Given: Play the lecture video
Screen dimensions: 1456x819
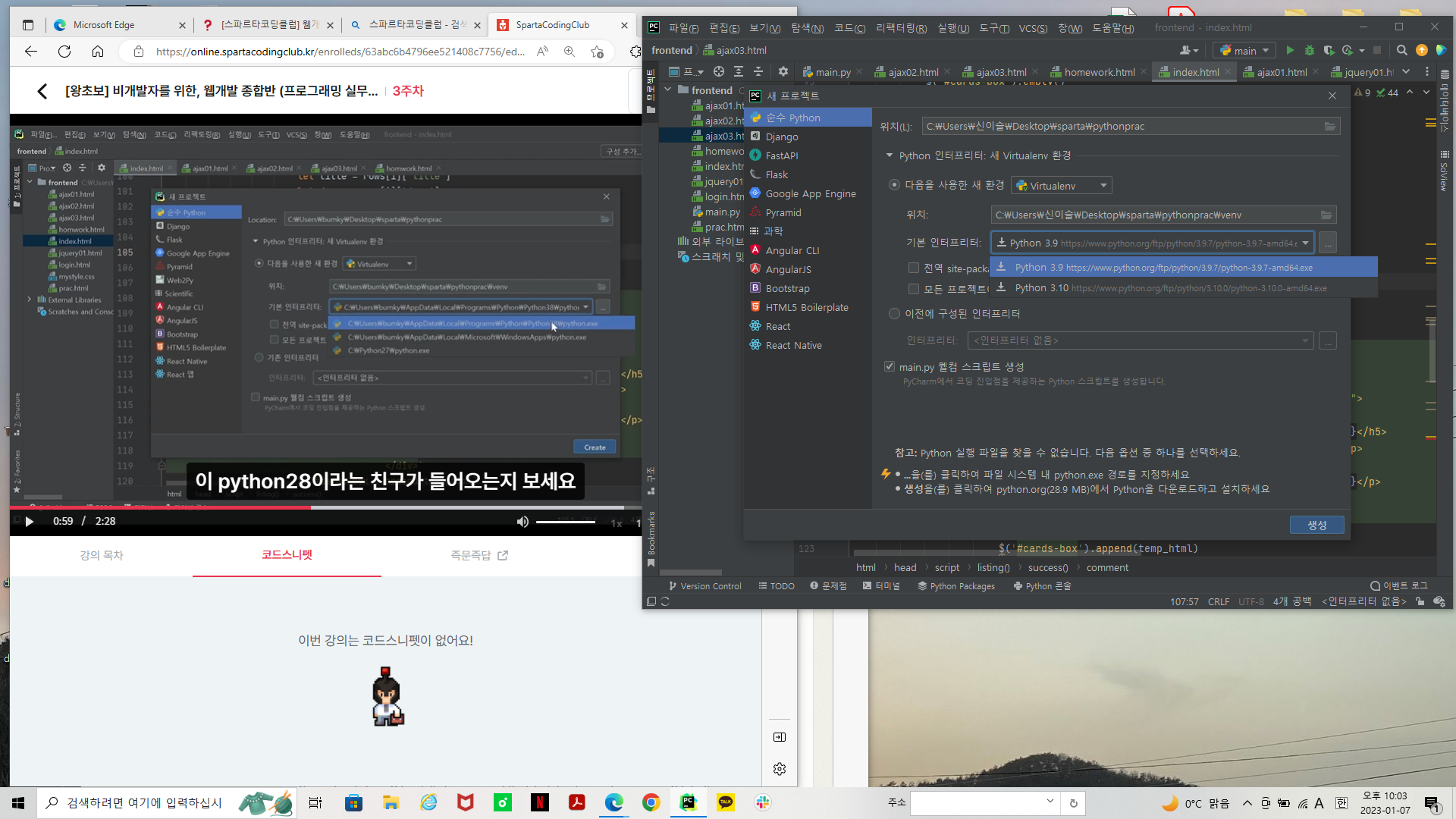Looking at the screenshot, I should 29,522.
